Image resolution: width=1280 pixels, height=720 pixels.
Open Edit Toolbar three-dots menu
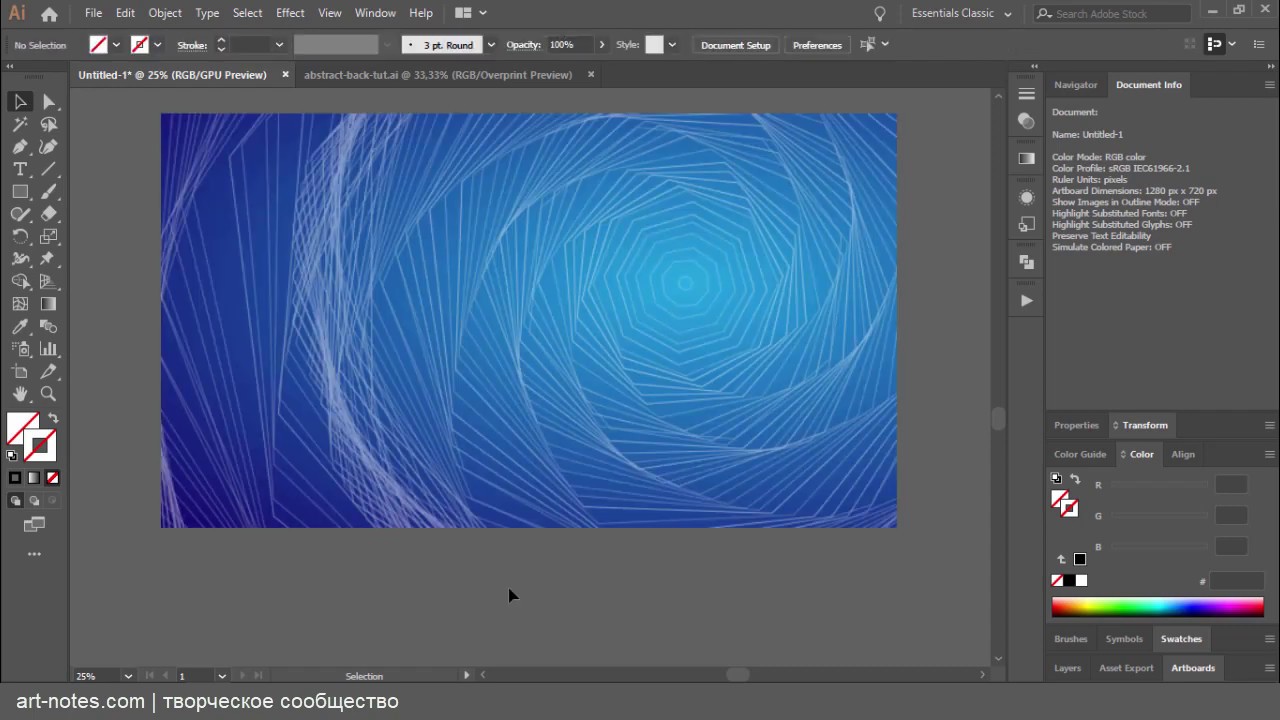pyautogui.click(x=34, y=554)
